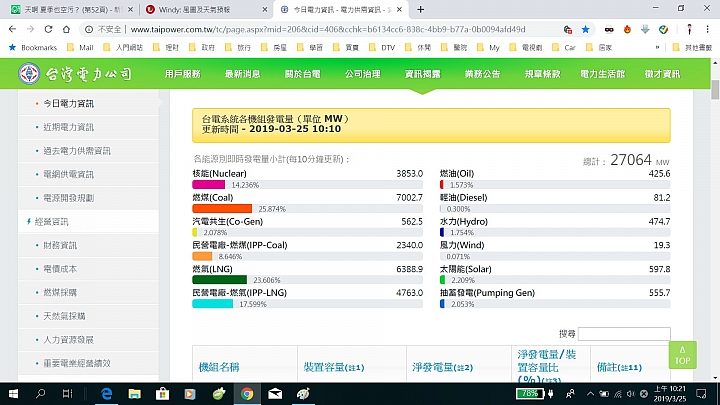
Task: Click the red mask extension icon
Action: coord(609,29)
